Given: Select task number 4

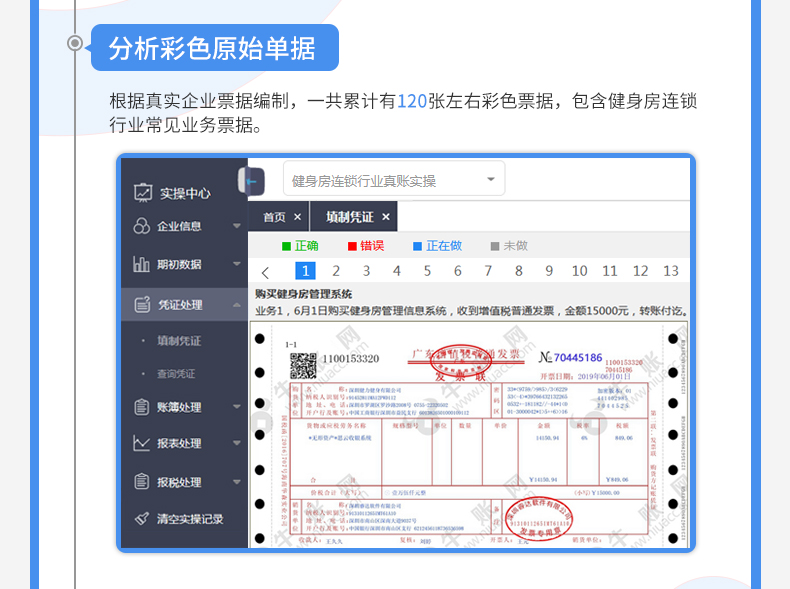Looking at the screenshot, I should 397,271.
